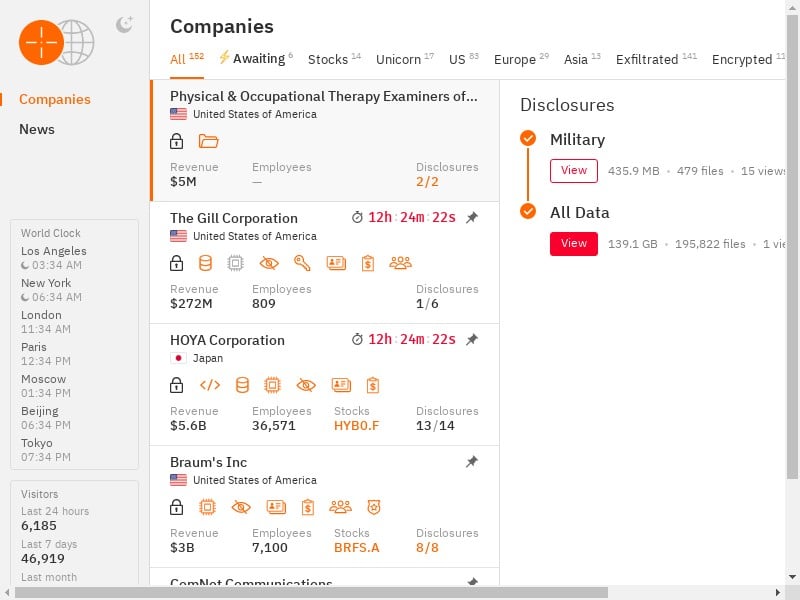Open the News sidebar section
800x600 pixels.
pos(37,129)
